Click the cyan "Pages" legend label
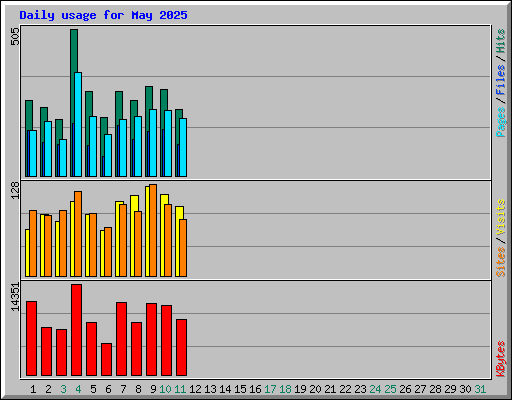 coord(500,122)
